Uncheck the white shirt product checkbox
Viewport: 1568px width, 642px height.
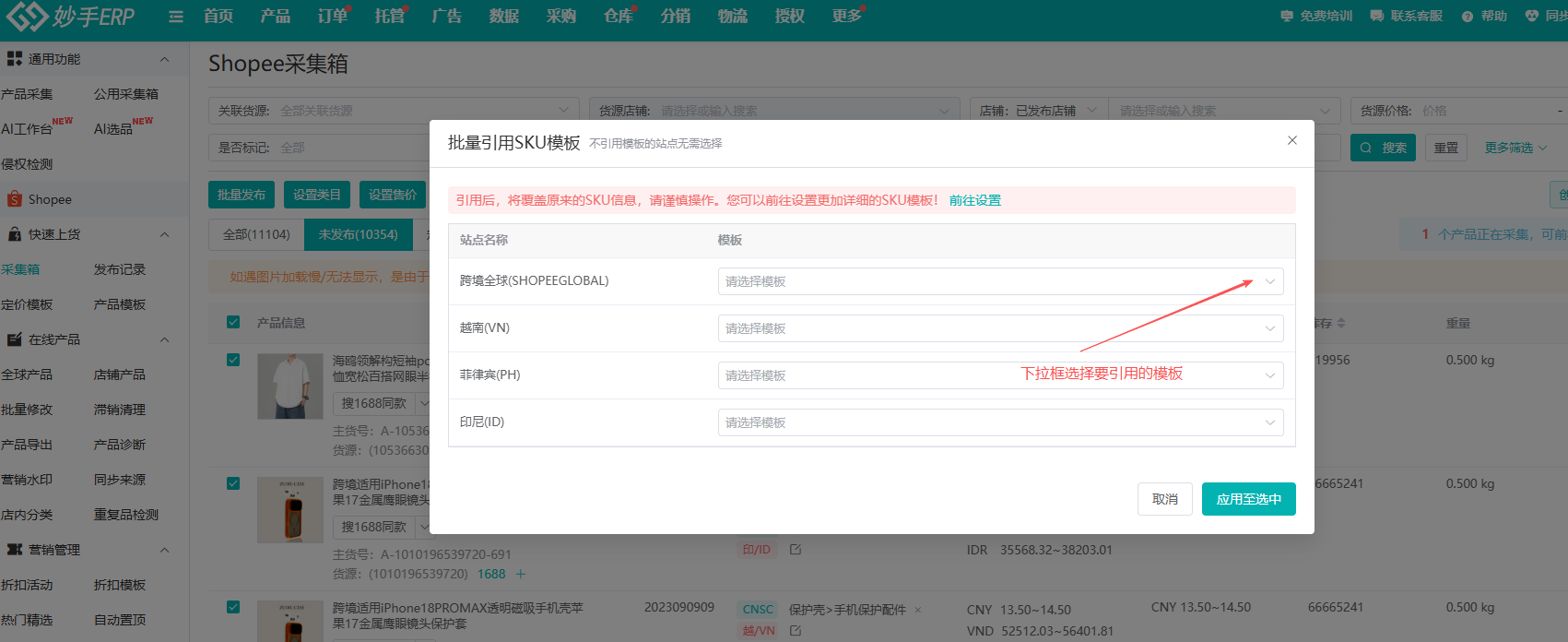pyautogui.click(x=233, y=360)
